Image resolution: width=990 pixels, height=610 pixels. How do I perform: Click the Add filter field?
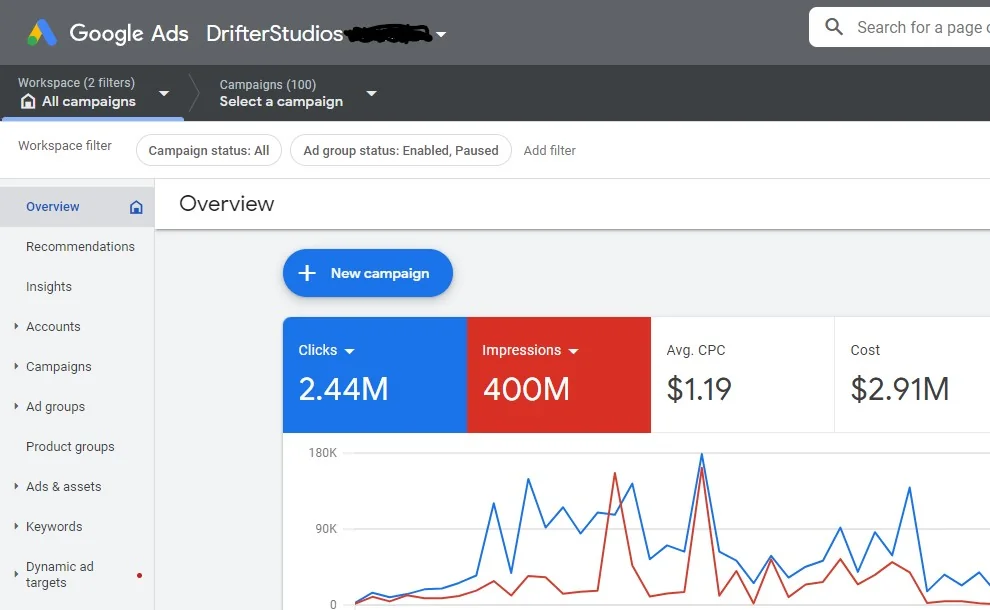550,151
